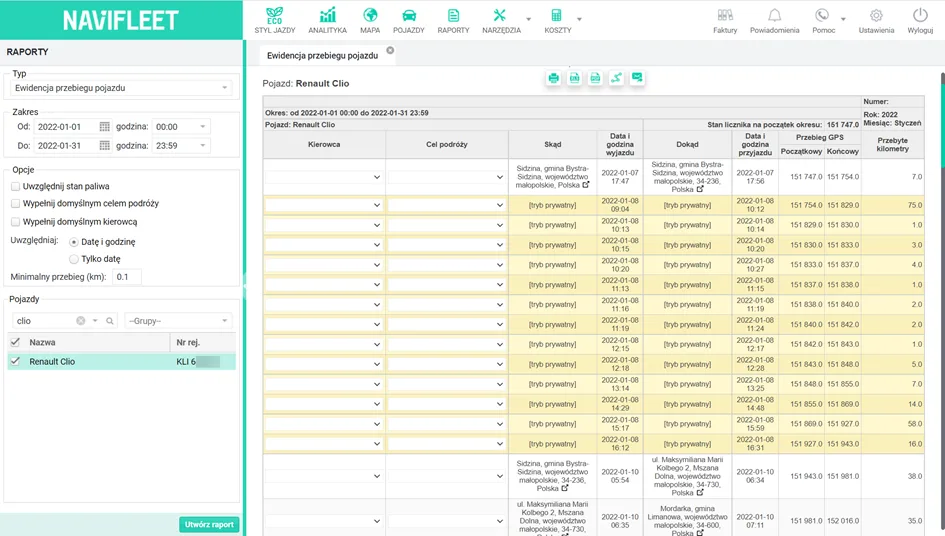This screenshot has height=536, width=945.
Task: Open Ustawienia gear settings
Action: 876,20
